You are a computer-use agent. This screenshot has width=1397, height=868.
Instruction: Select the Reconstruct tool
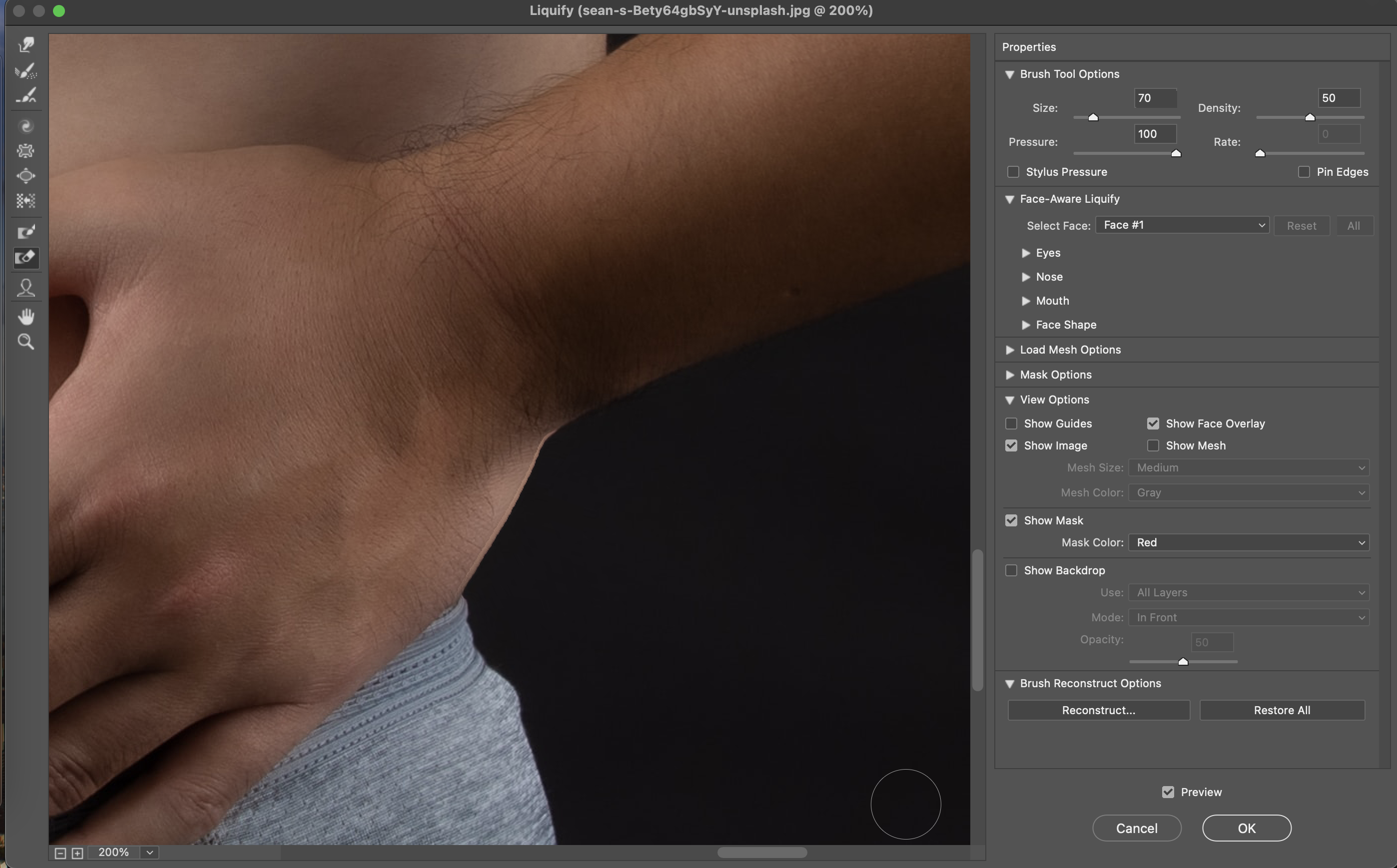26,70
